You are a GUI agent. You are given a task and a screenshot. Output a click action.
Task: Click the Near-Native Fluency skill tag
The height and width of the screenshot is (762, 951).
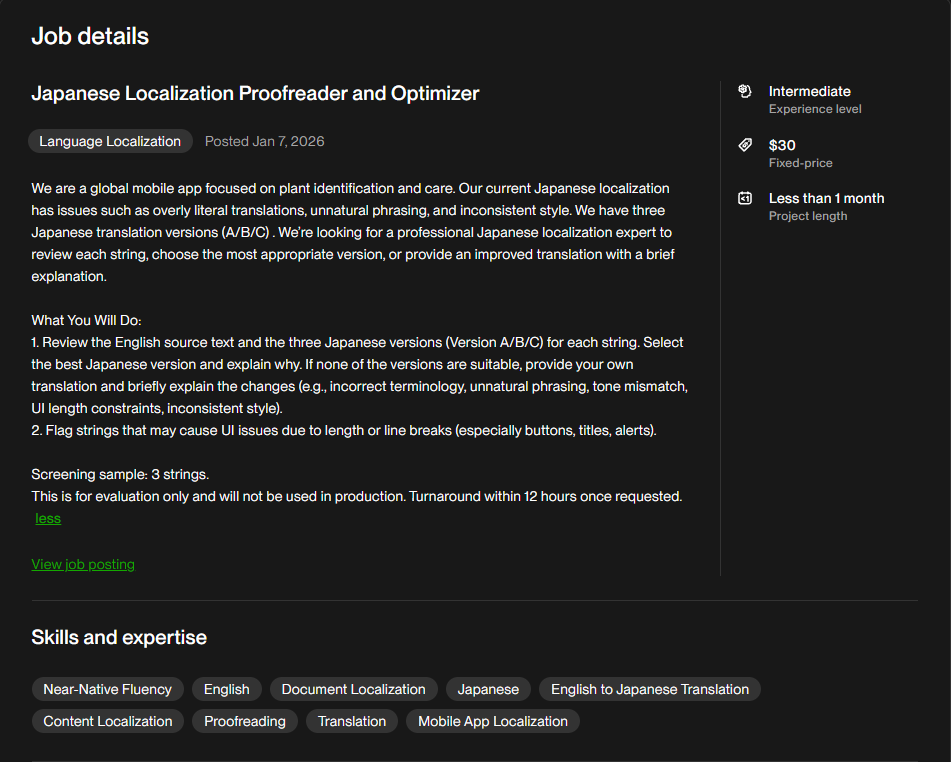(108, 689)
